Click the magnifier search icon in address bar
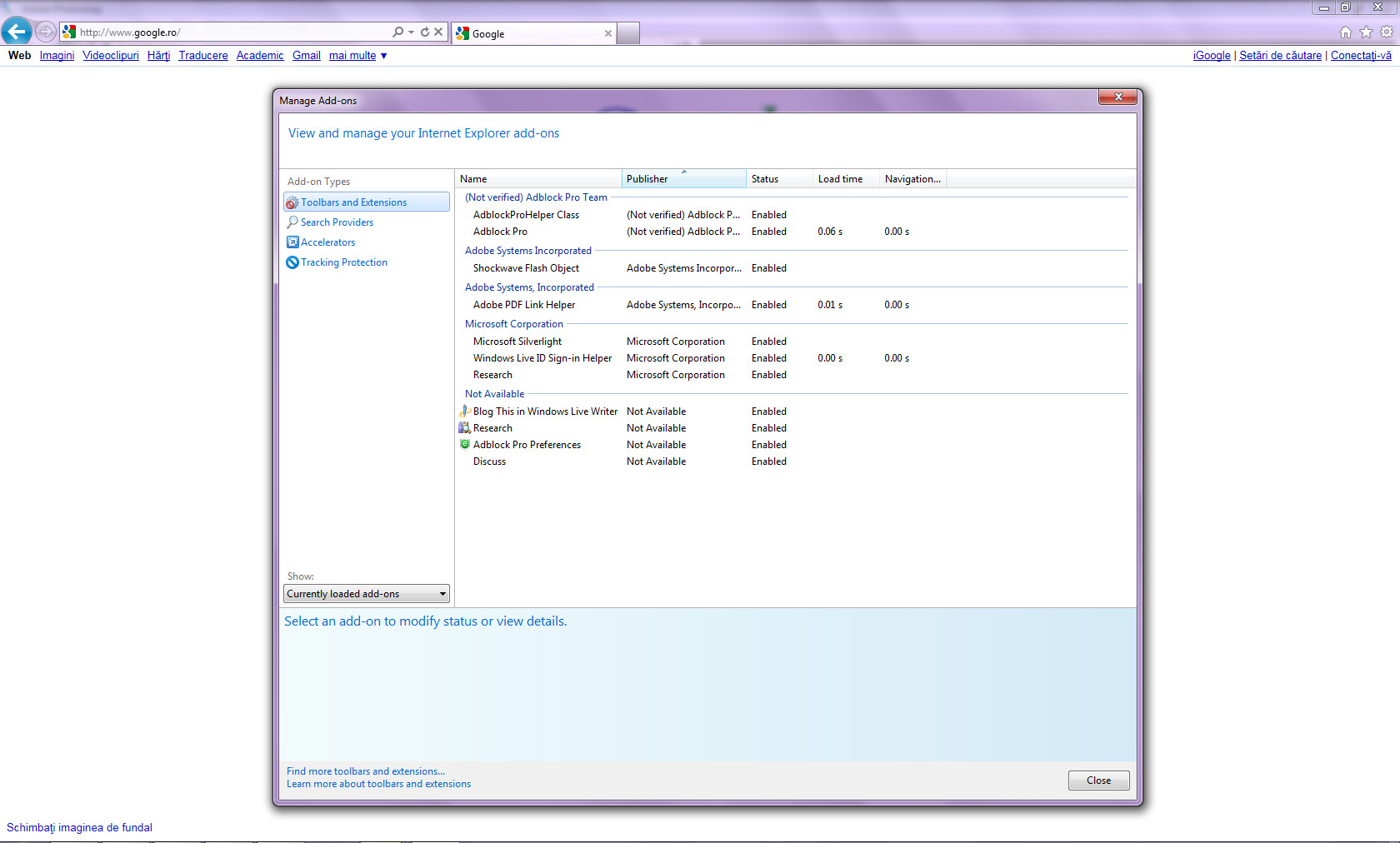1400x843 pixels. pos(397,32)
